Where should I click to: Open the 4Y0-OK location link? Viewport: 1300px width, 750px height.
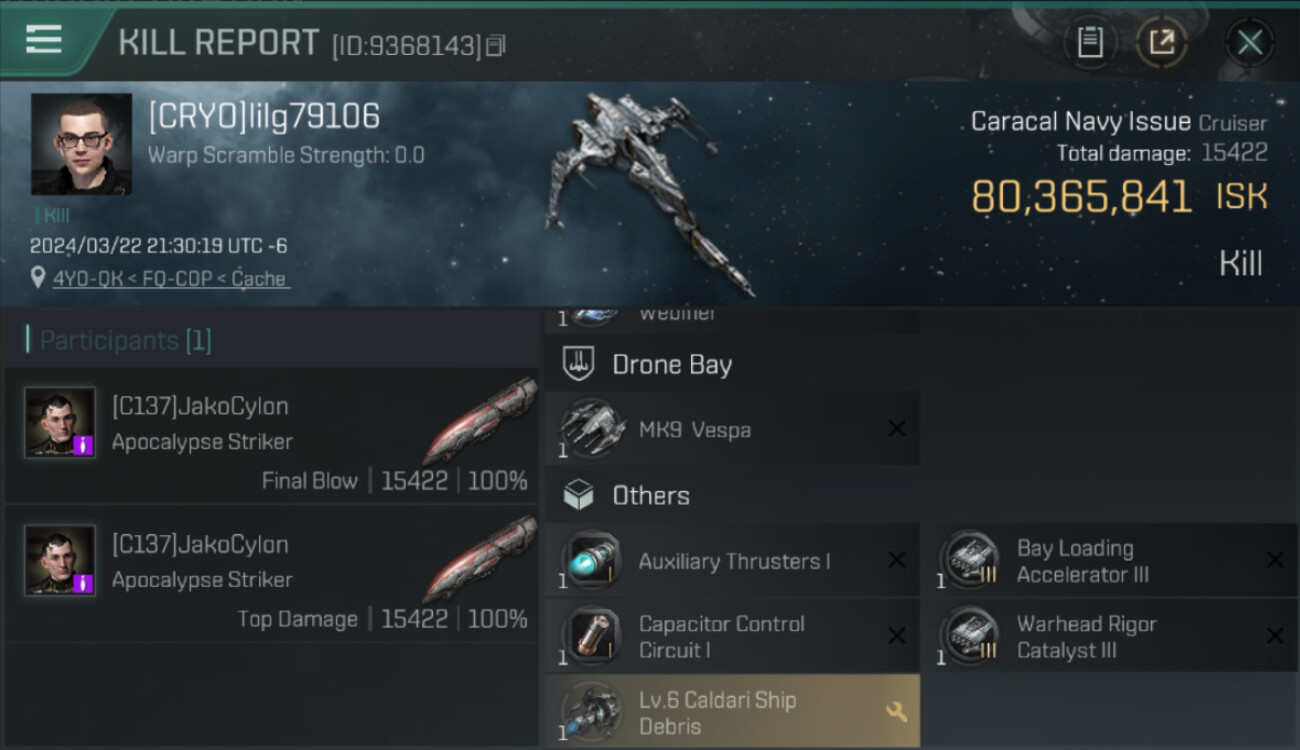pos(171,279)
